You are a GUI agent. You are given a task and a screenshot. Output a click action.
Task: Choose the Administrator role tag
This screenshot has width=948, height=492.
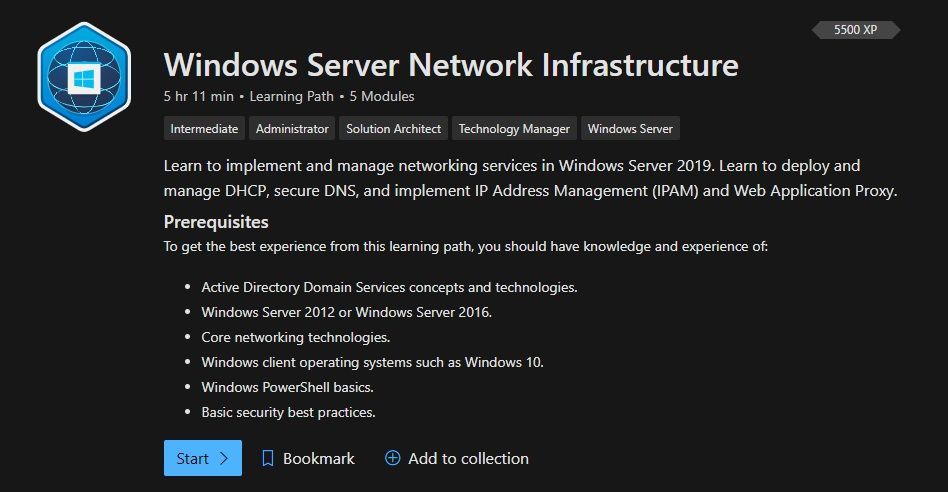pos(292,129)
